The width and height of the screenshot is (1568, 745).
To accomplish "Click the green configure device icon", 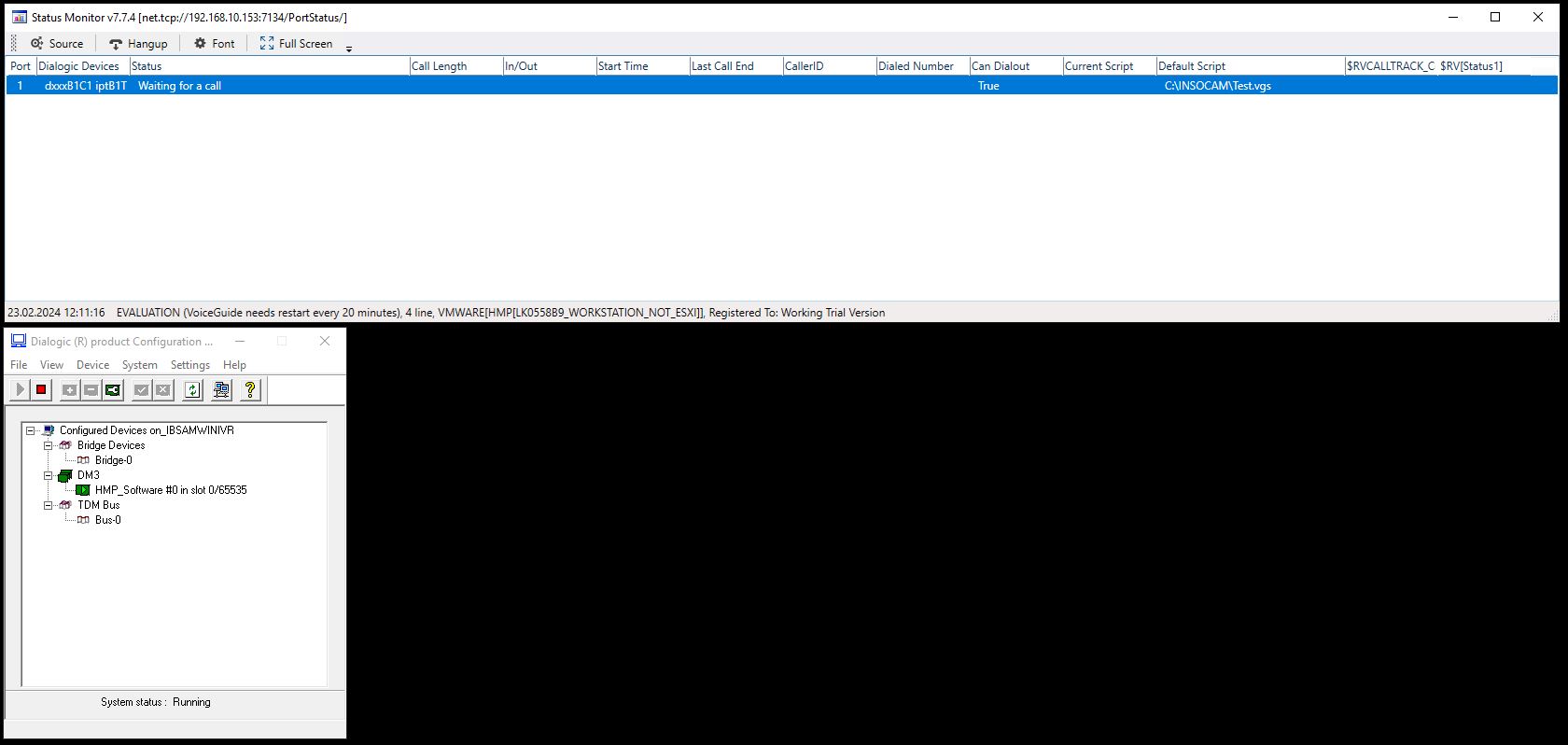I will click(x=113, y=390).
